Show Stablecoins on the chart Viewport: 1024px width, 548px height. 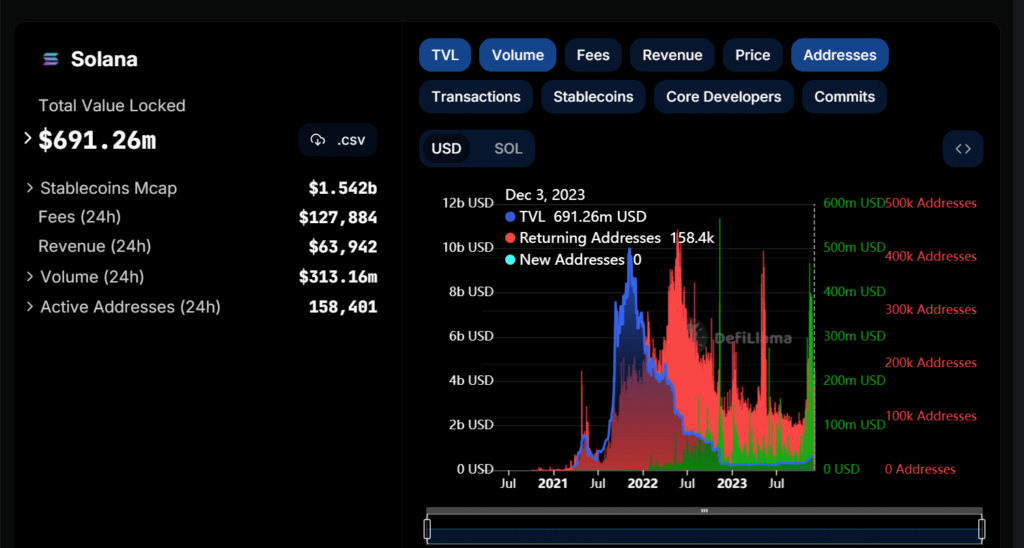point(593,97)
